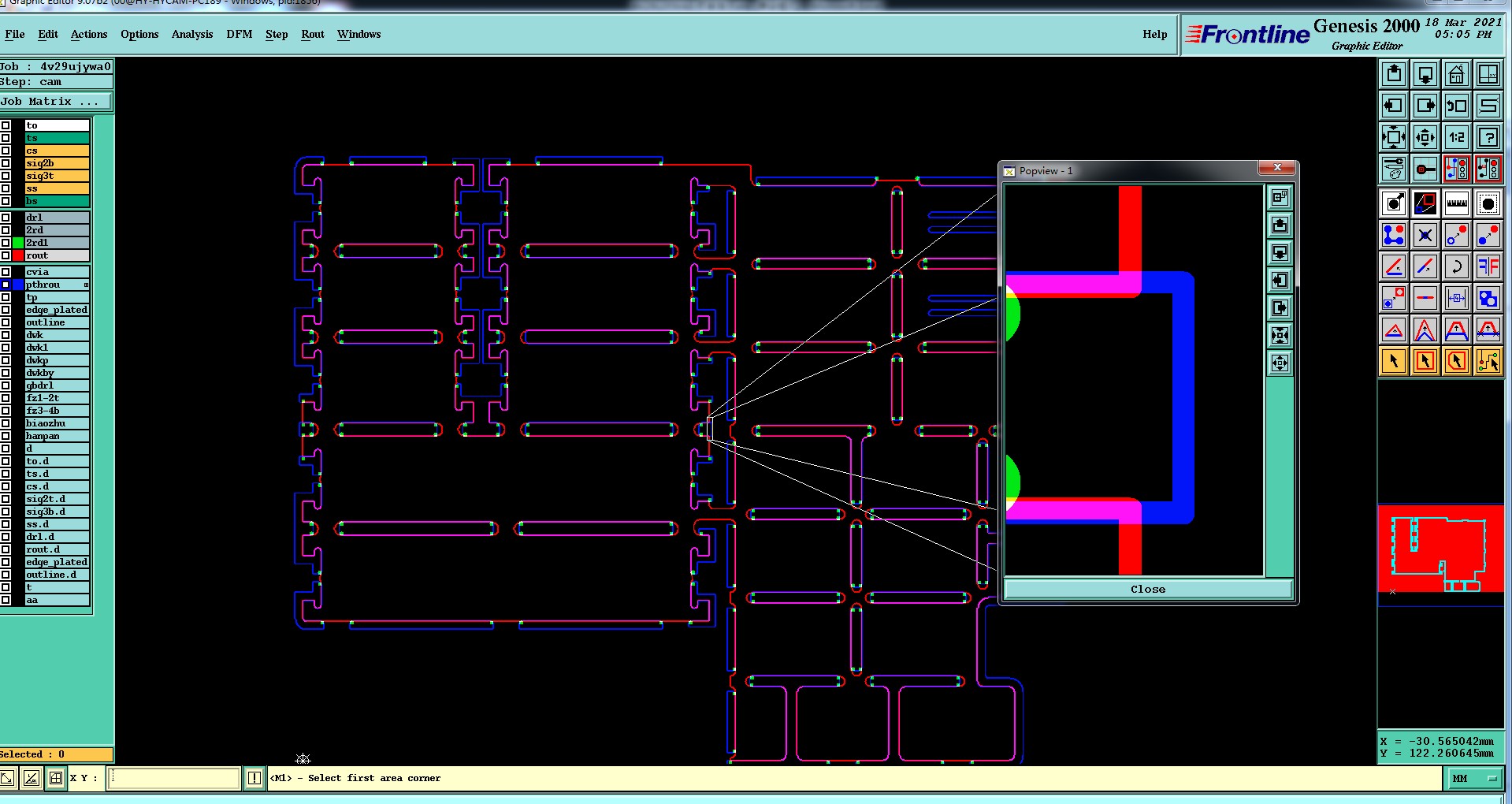
Task: Toggle the checkbox for layer 'sig2b'
Action: point(6,163)
